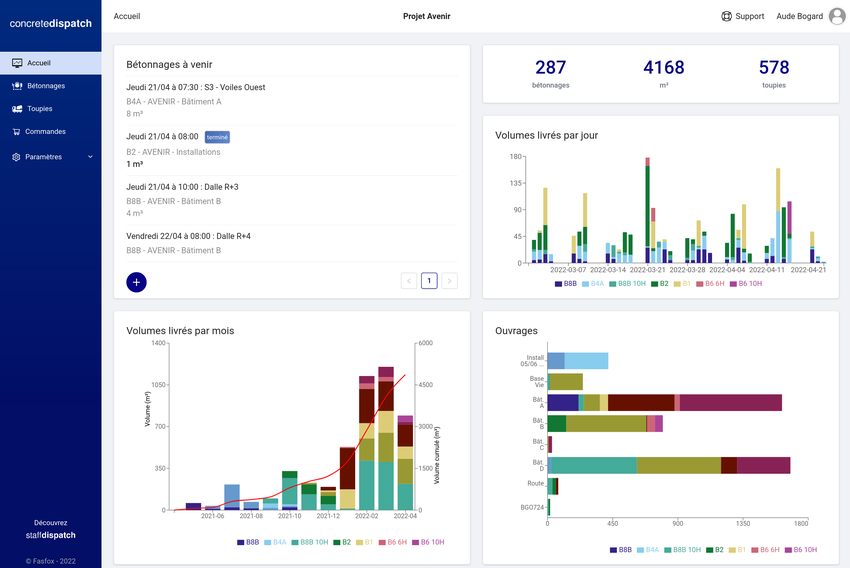Expand the Paramètres submenu chevron

[x=90, y=157]
